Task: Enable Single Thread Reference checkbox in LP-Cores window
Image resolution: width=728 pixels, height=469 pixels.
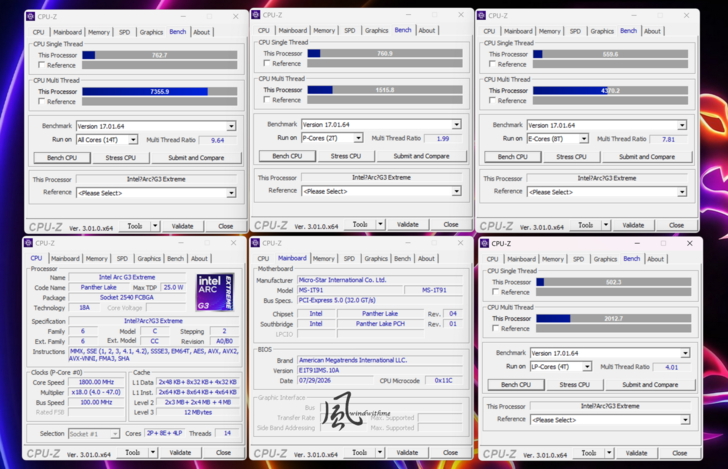Action: point(495,292)
